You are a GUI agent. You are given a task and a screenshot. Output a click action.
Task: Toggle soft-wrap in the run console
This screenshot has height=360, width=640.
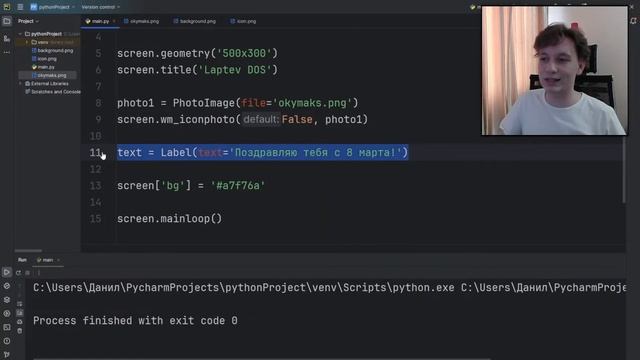(20, 304)
